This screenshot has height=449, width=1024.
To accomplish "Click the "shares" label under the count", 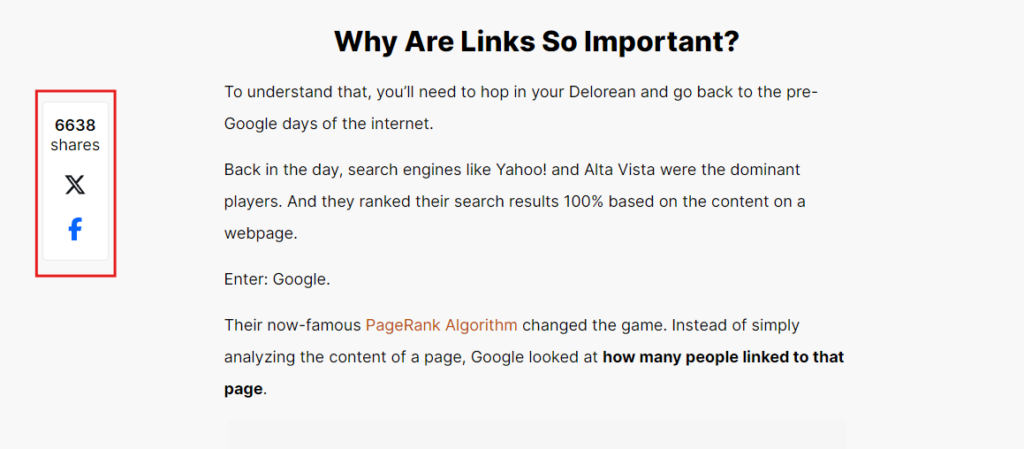I will 75,145.
